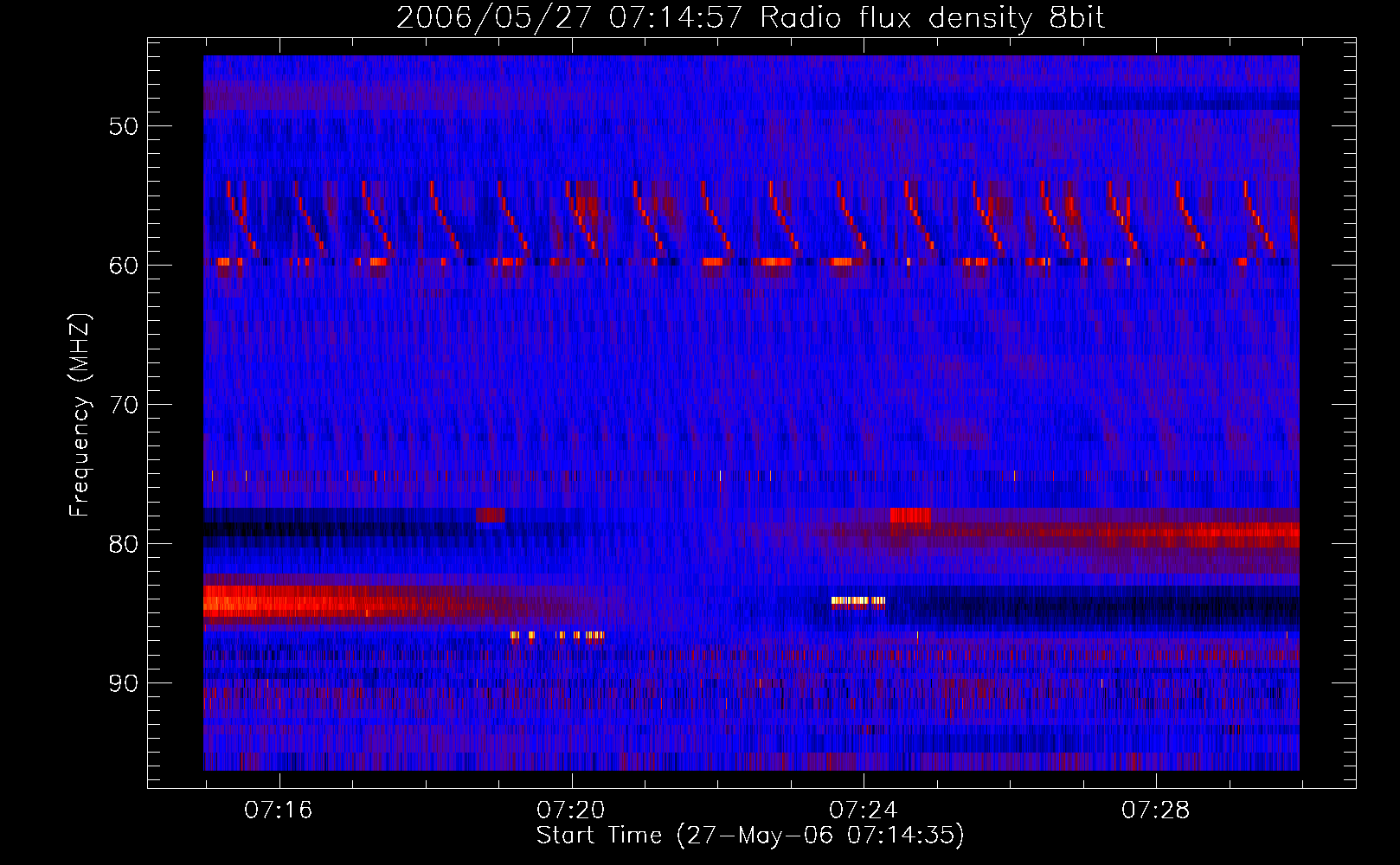Image resolution: width=1400 pixels, height=865 pixels.
Task: Click the 07:28 time tick label
Action: point(1156,811)
